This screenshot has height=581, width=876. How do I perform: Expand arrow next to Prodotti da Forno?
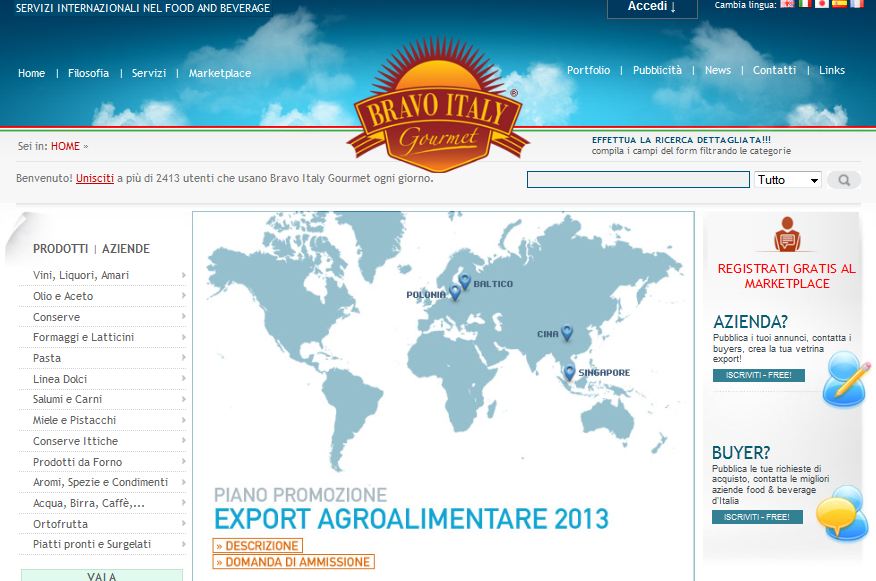[x=183, y=461]
